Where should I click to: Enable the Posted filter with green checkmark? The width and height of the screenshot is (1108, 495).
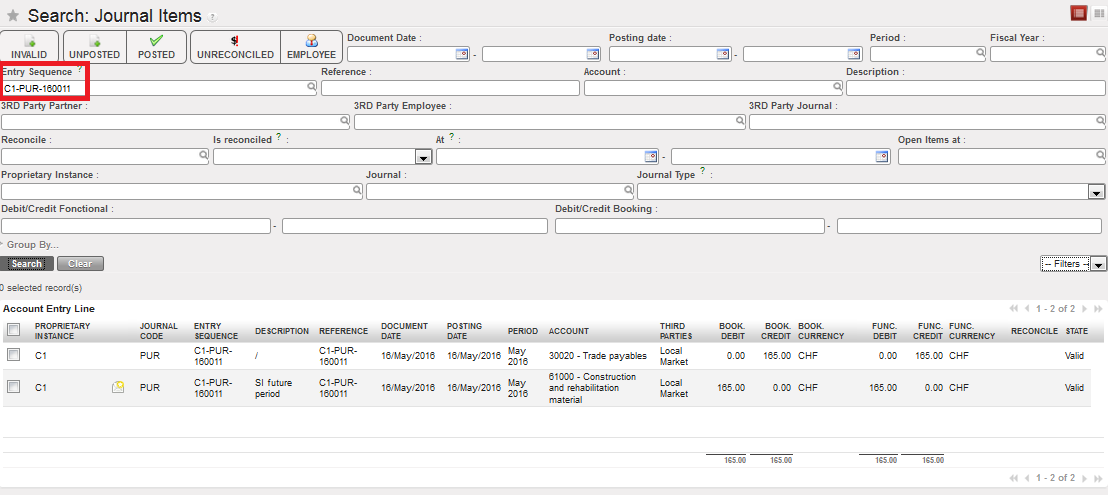[156, 47]
